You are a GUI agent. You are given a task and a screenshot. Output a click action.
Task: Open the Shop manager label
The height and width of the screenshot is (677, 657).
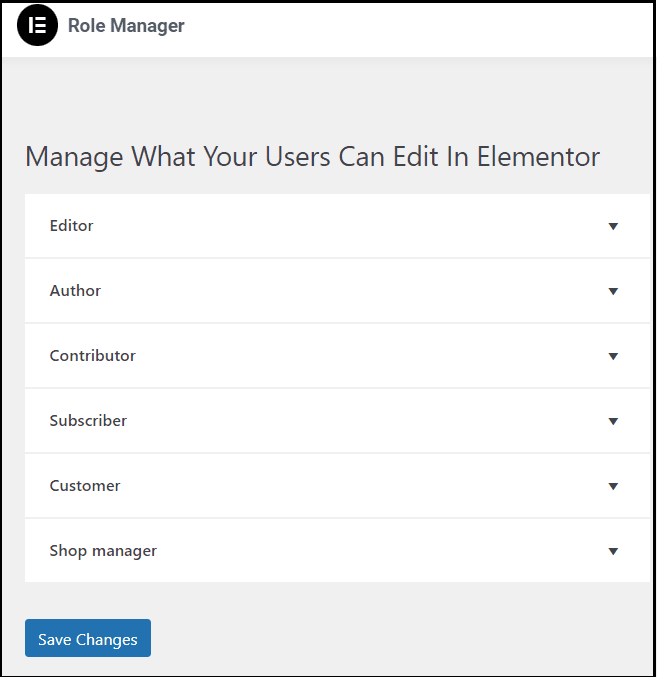[103, 551]
